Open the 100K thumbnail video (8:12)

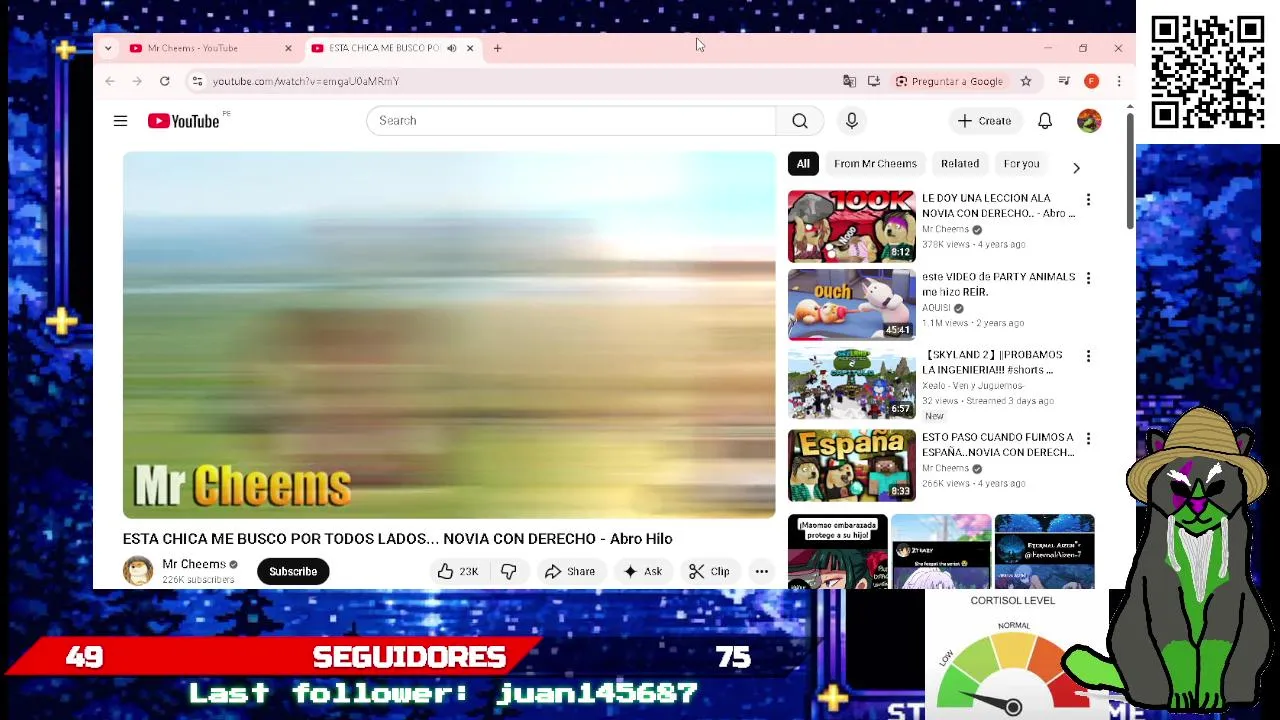coord(851,226)
